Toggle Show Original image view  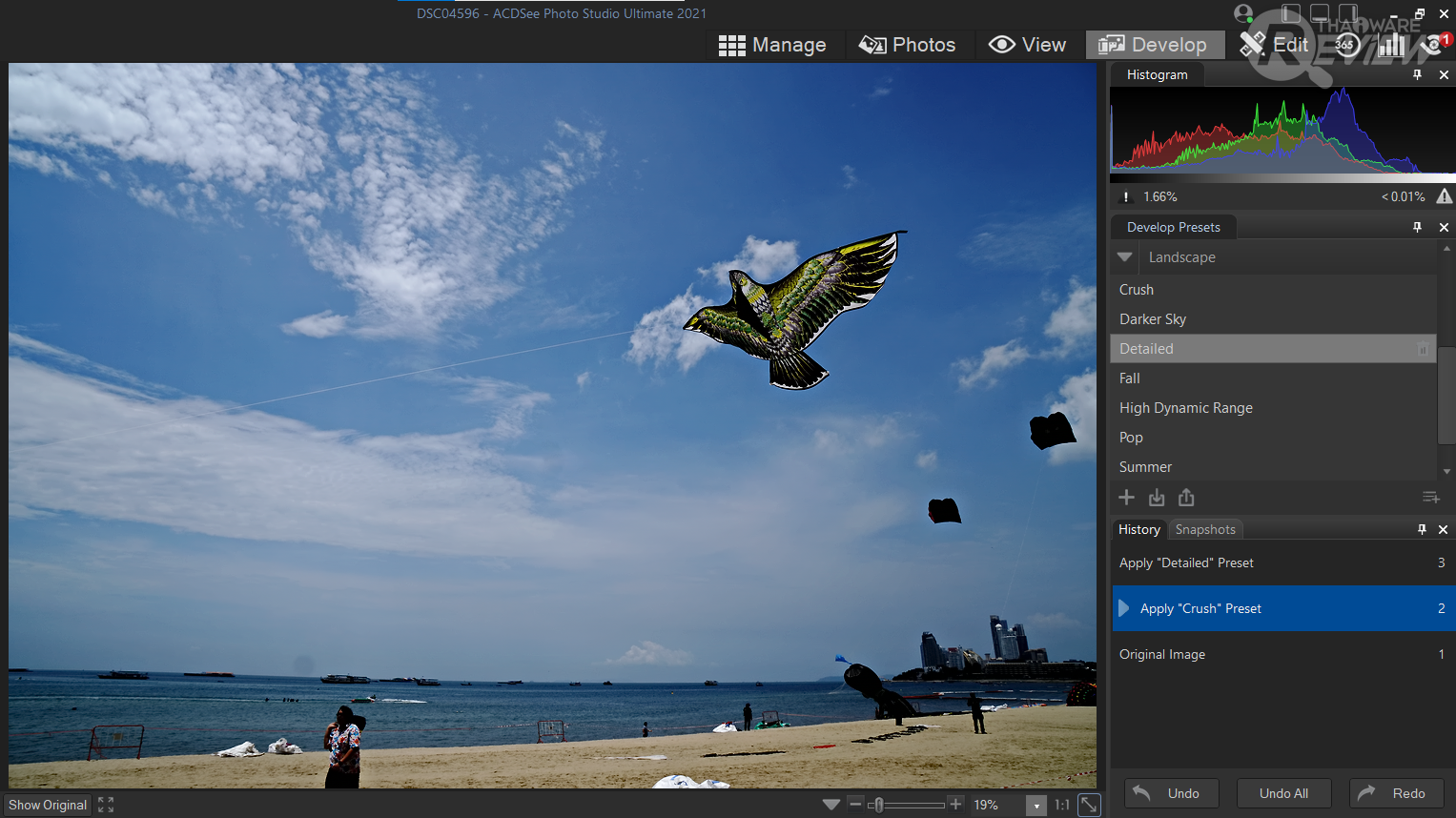[x=48, y=805]
